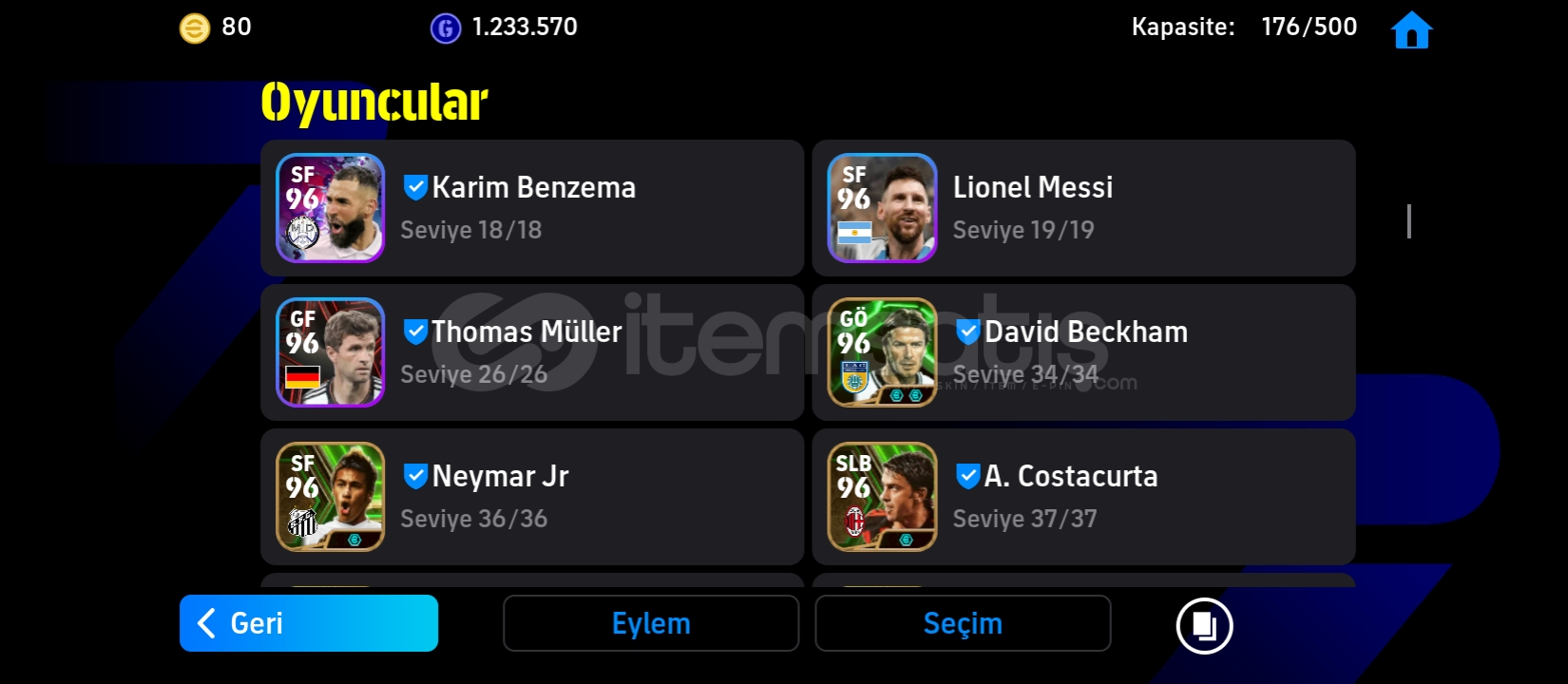Open Lionel Messi's player card thumbnail
Image resolution: width=1568 pixels, height=684 pixels.
[882, 208]
